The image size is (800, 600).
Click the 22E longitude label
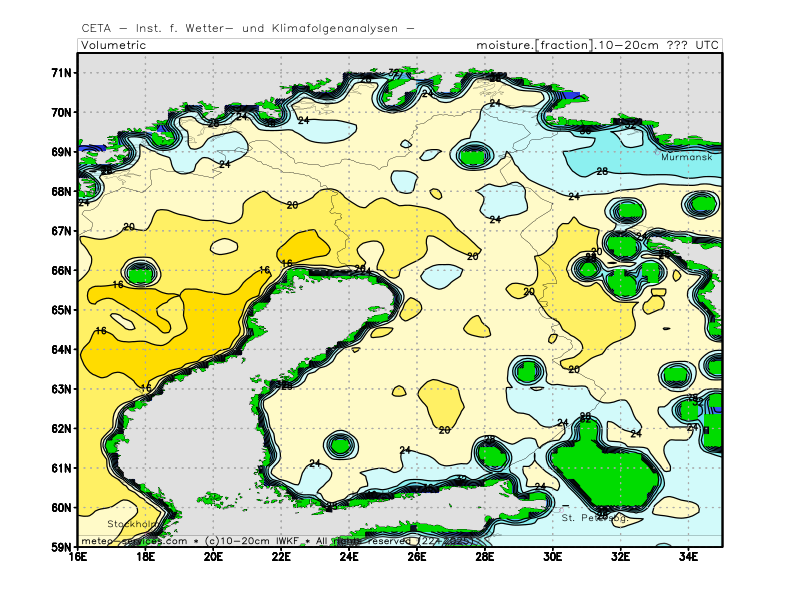coord(281,556)
